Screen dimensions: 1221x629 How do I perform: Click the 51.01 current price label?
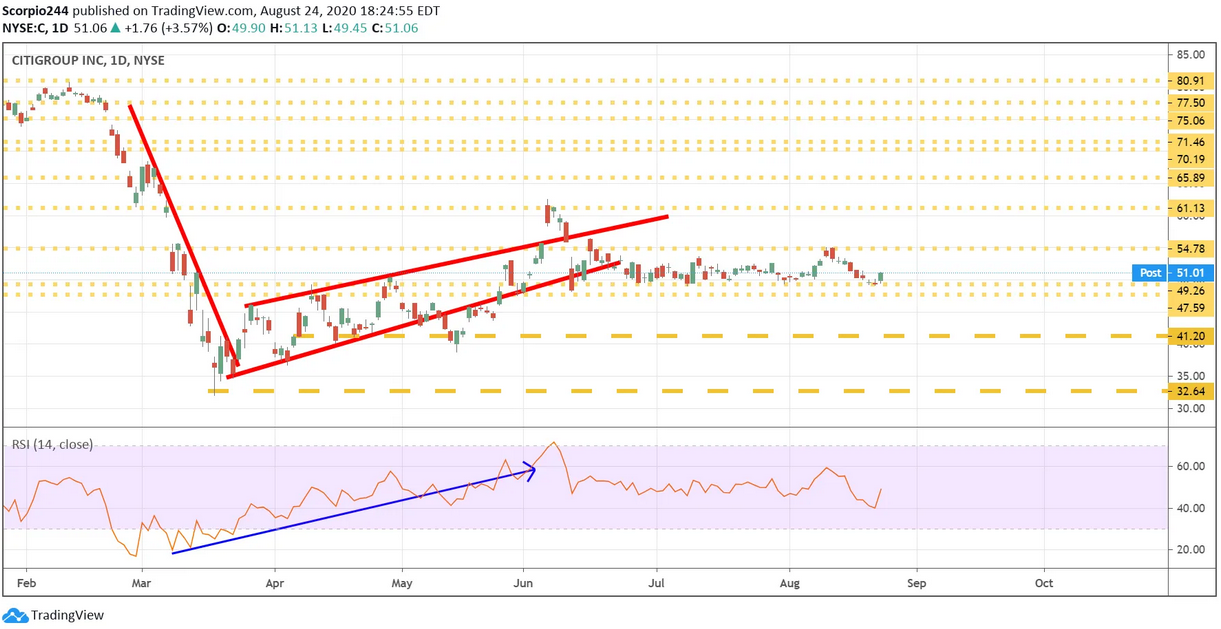pyautogui.click(x=1191, y=273)
